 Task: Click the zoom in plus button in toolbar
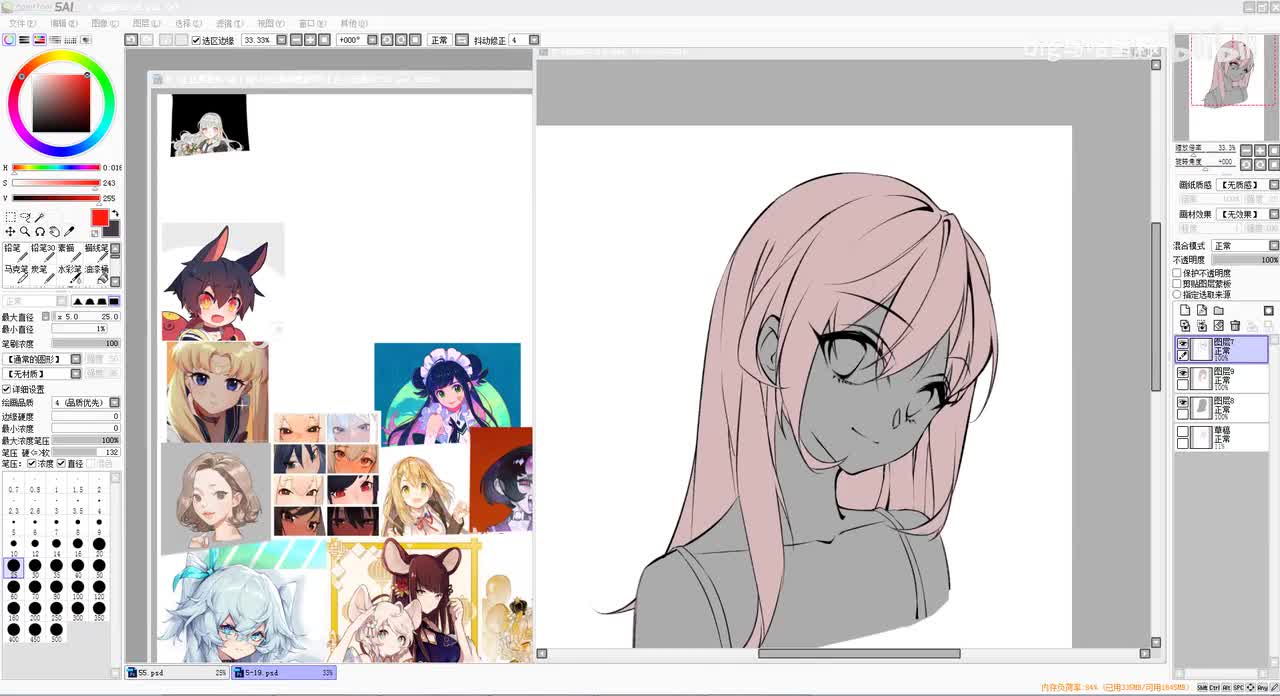(x=310, y=40)
